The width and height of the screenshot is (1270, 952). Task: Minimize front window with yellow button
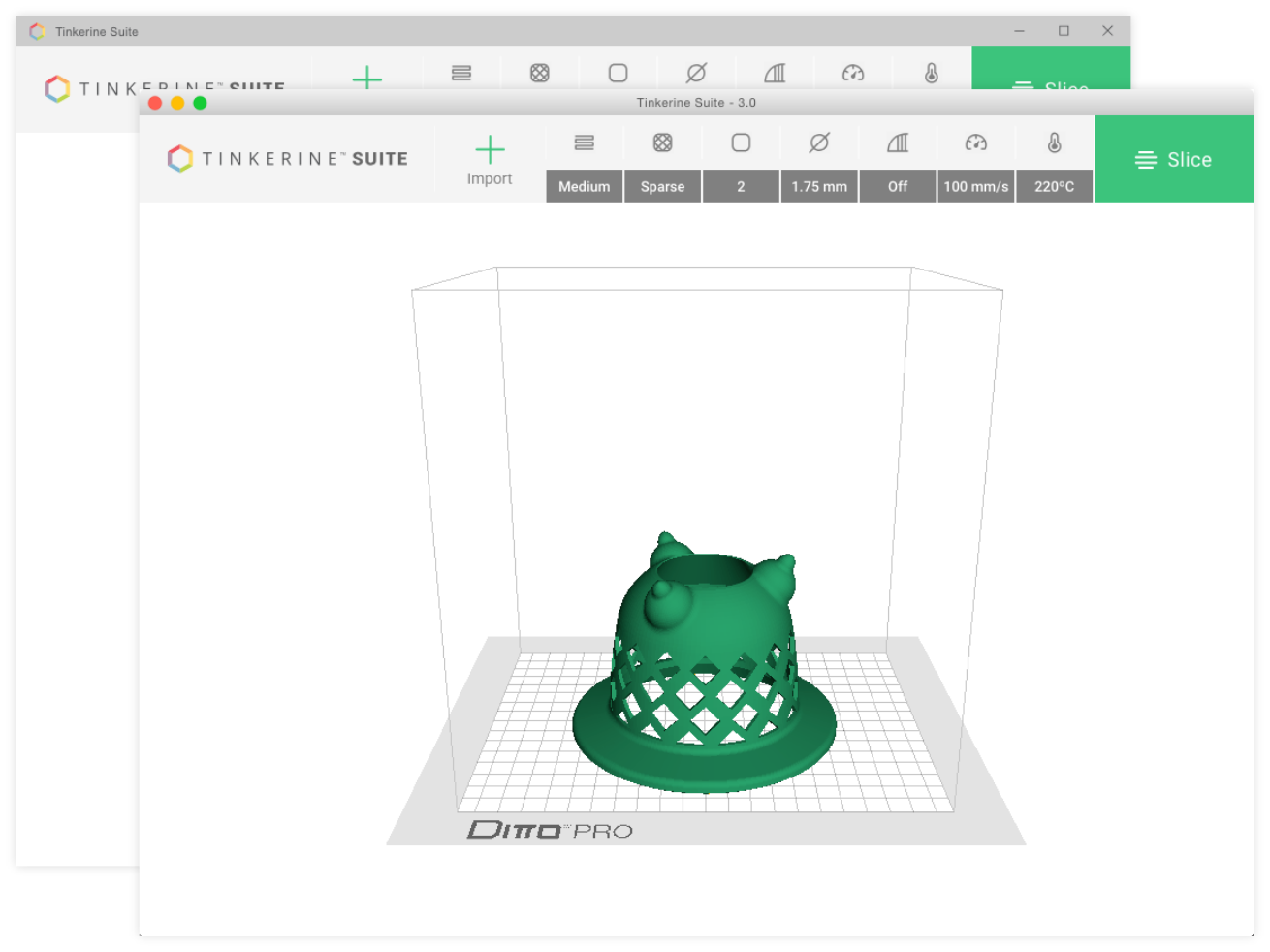177,103
